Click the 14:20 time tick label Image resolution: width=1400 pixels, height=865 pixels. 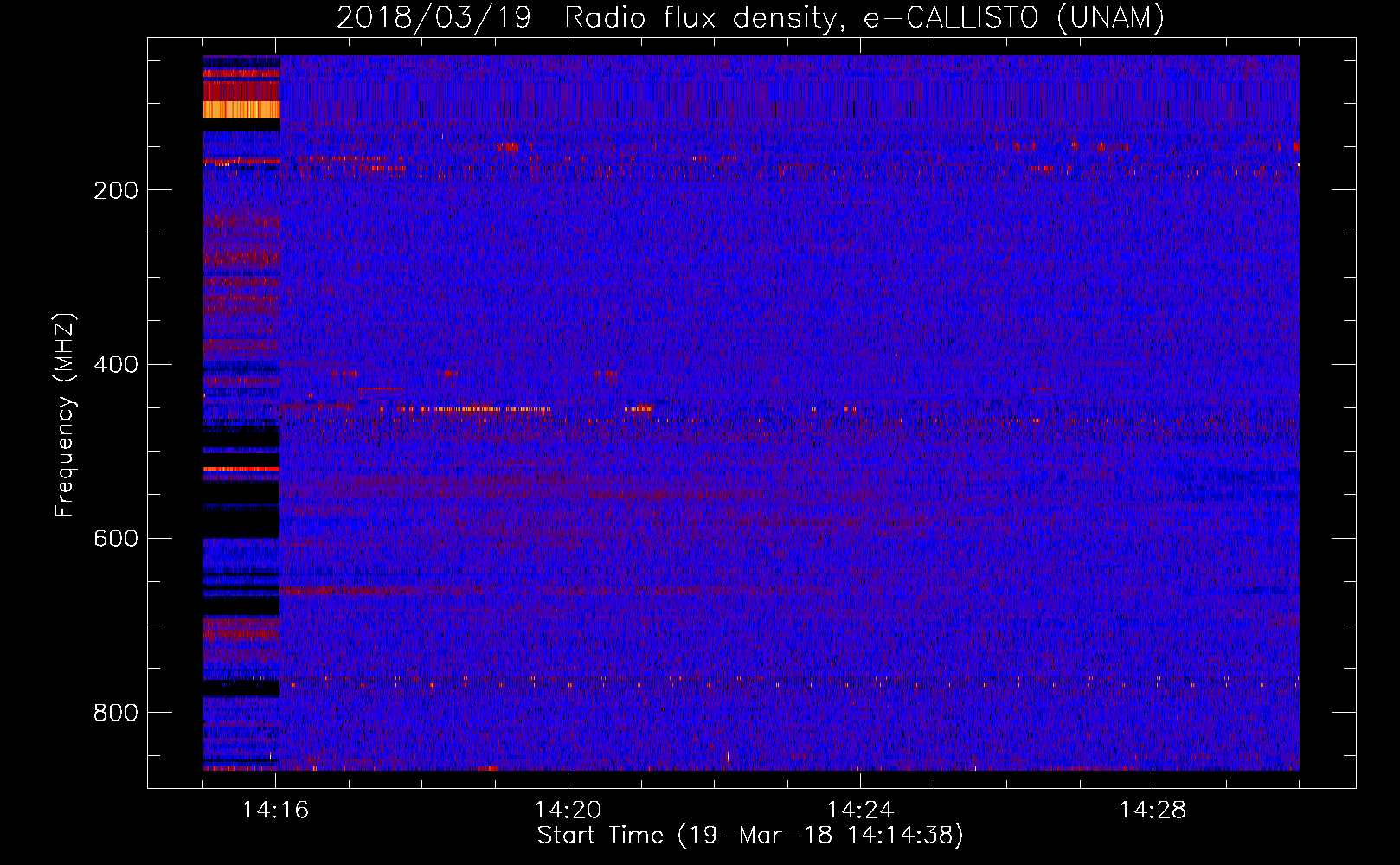click(568, 811)
